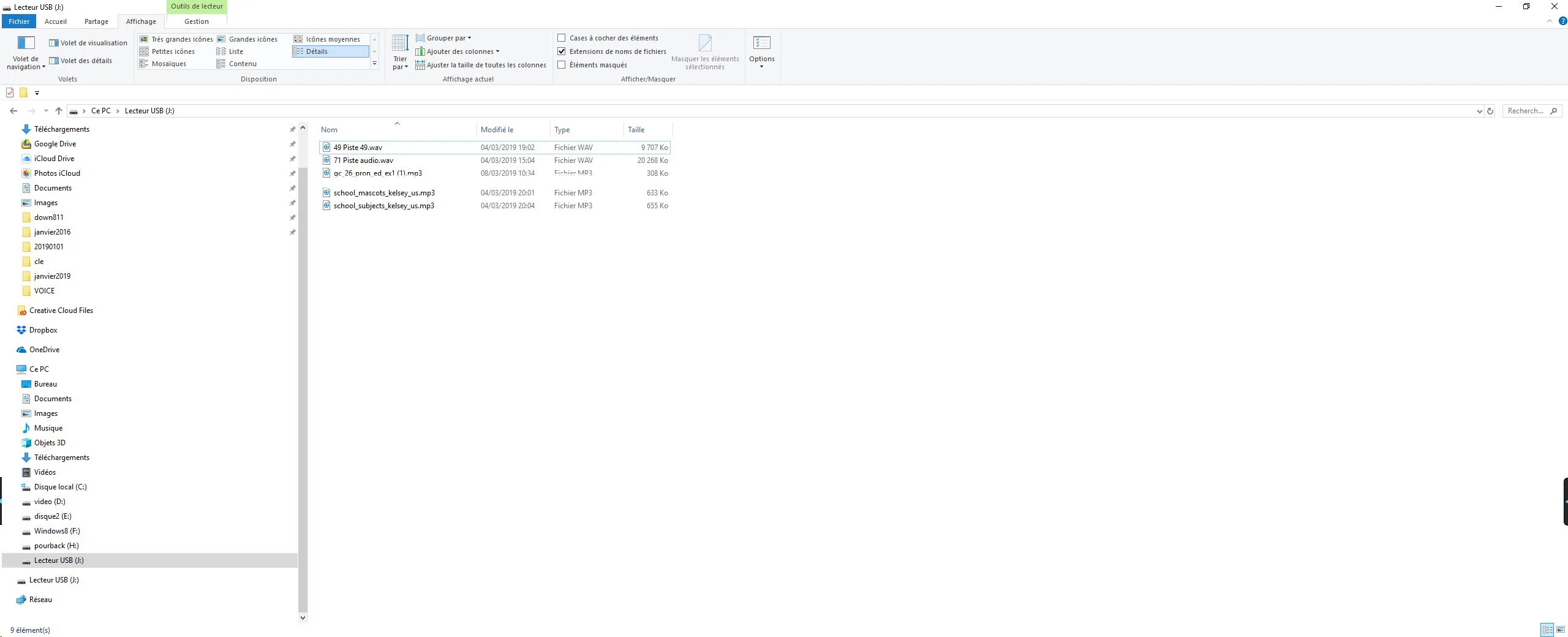This screenshot has height=637, width=1568.
Task: Switch to the Accueil ribbon tab
Action: 56,21
